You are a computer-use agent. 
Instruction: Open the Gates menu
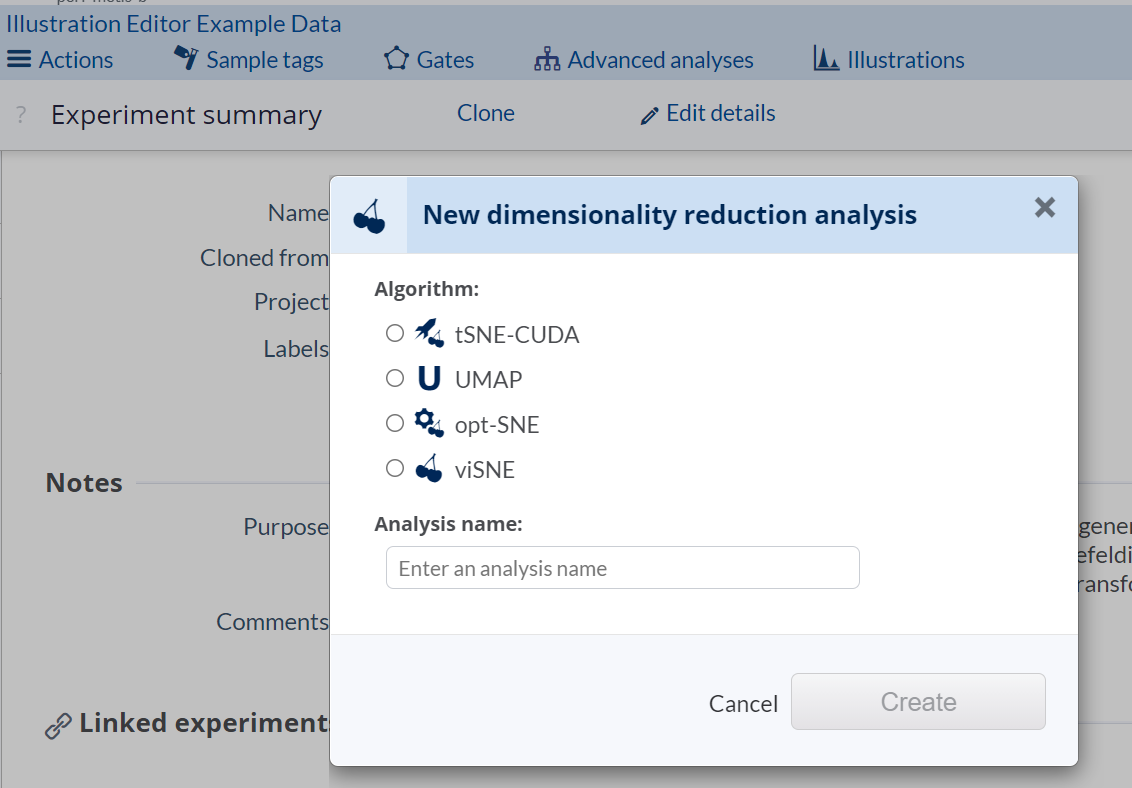tap(429, 60)
